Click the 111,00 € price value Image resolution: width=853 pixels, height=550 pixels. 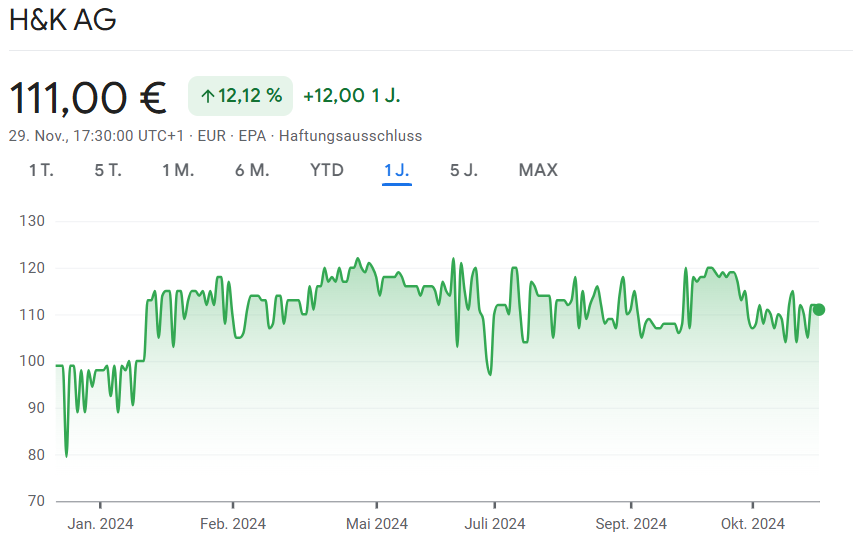click(88, 98)
